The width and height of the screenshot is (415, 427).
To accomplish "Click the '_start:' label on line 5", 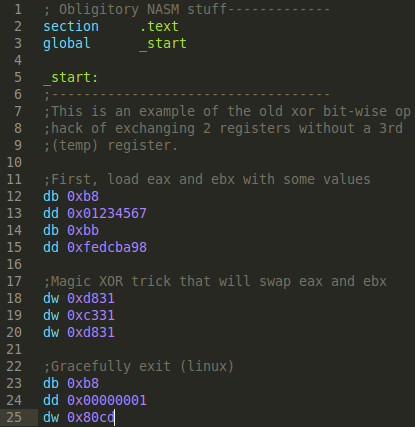I will tap(71, 78).
